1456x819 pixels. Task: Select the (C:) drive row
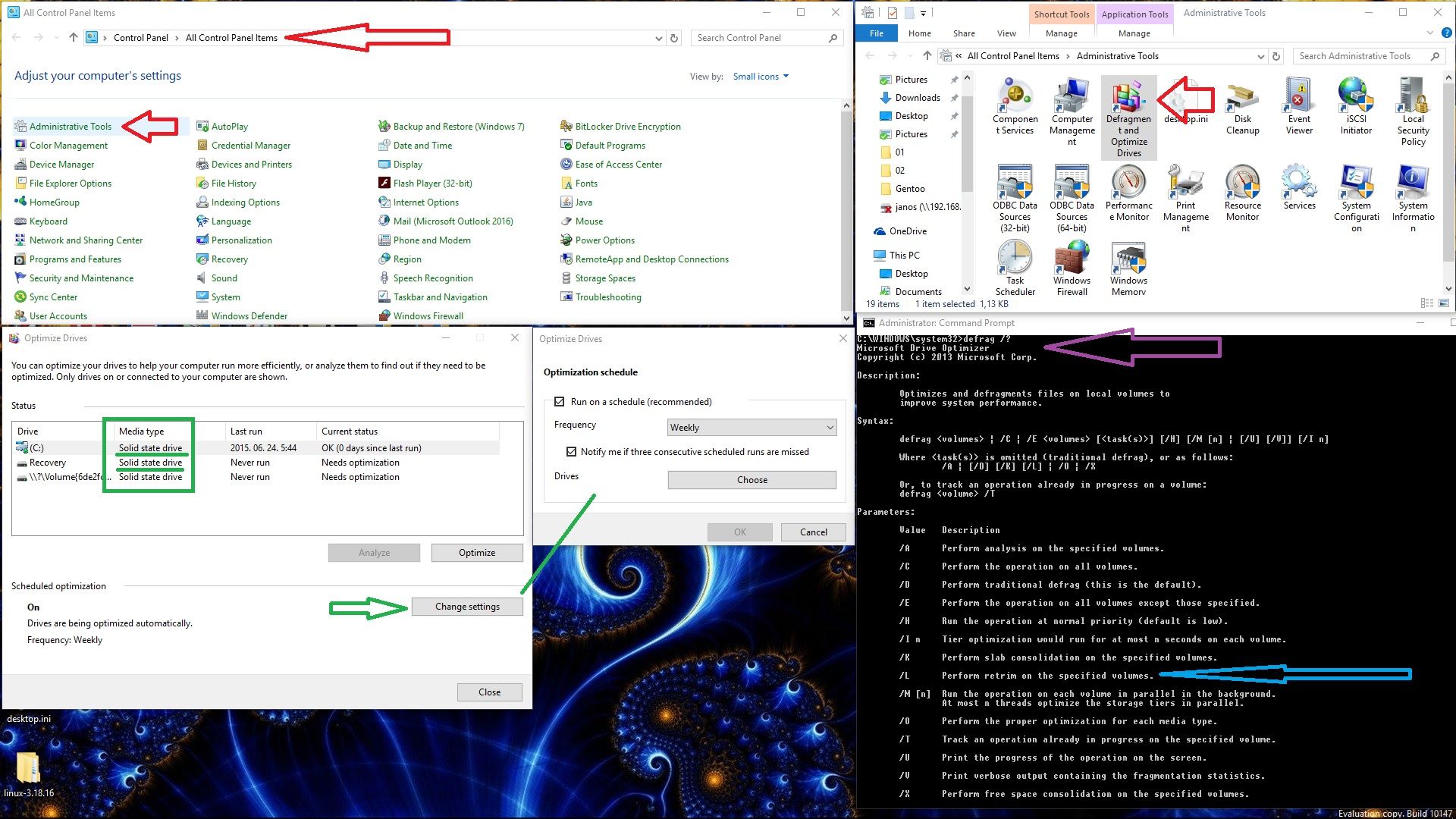[256, 448]
